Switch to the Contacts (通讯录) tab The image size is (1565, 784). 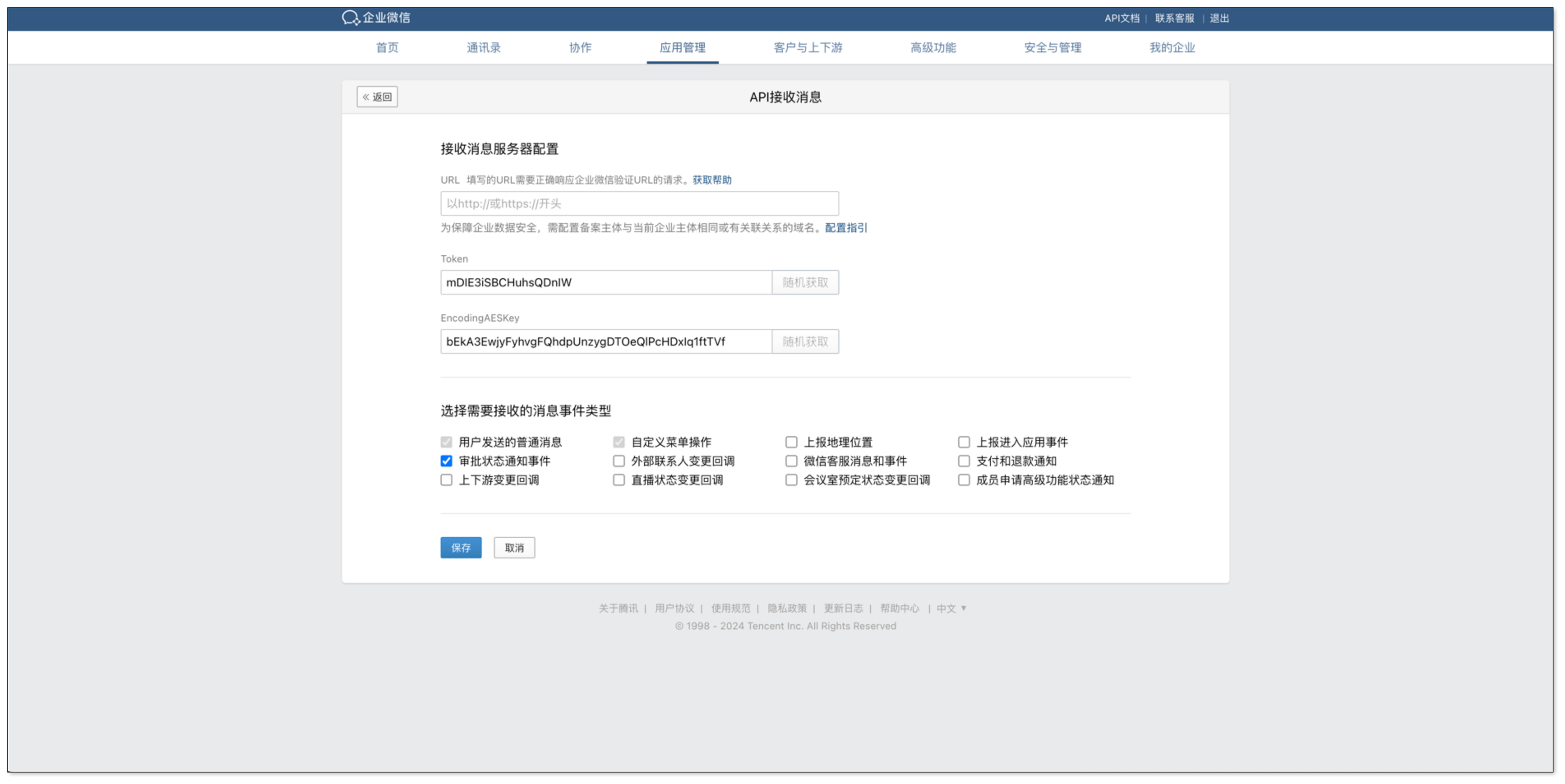pos(483,47)
